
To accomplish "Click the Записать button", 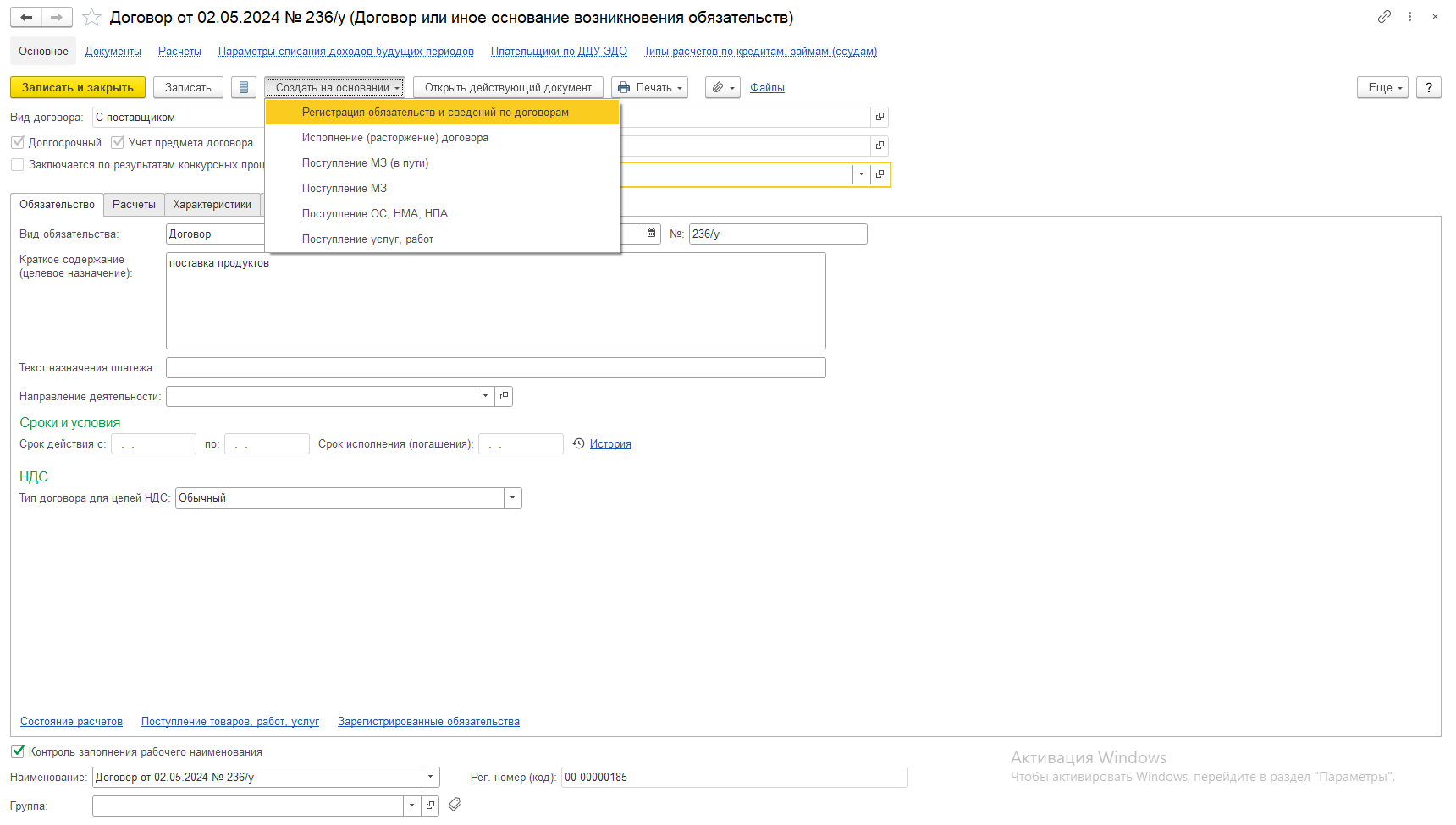I will tap(188, 87).
